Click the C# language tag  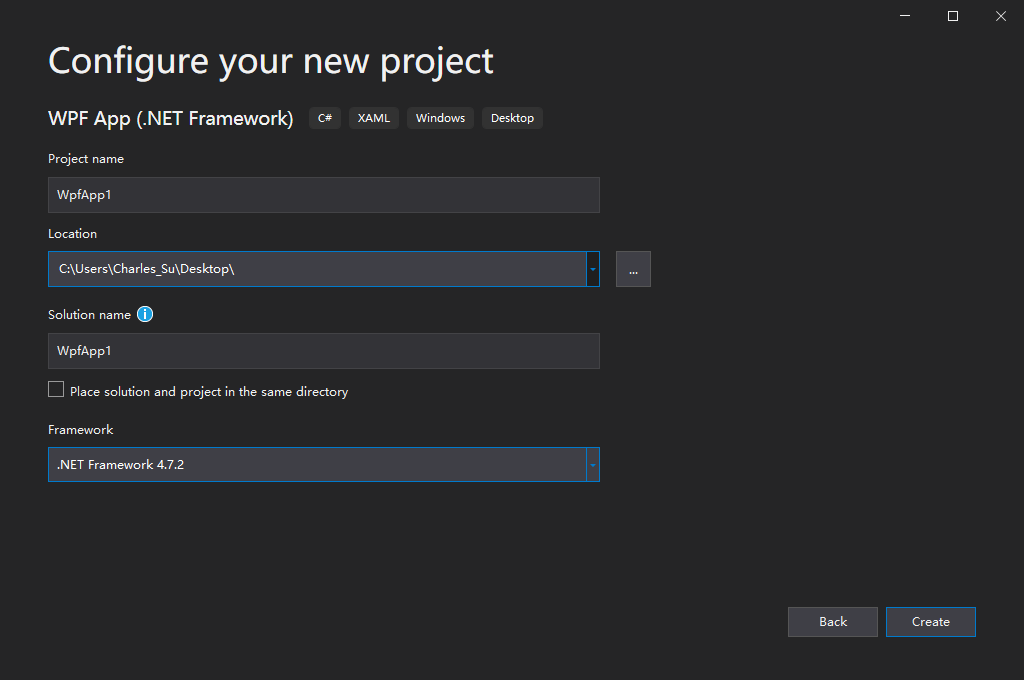pyautogui.click(x=325, y=118)
